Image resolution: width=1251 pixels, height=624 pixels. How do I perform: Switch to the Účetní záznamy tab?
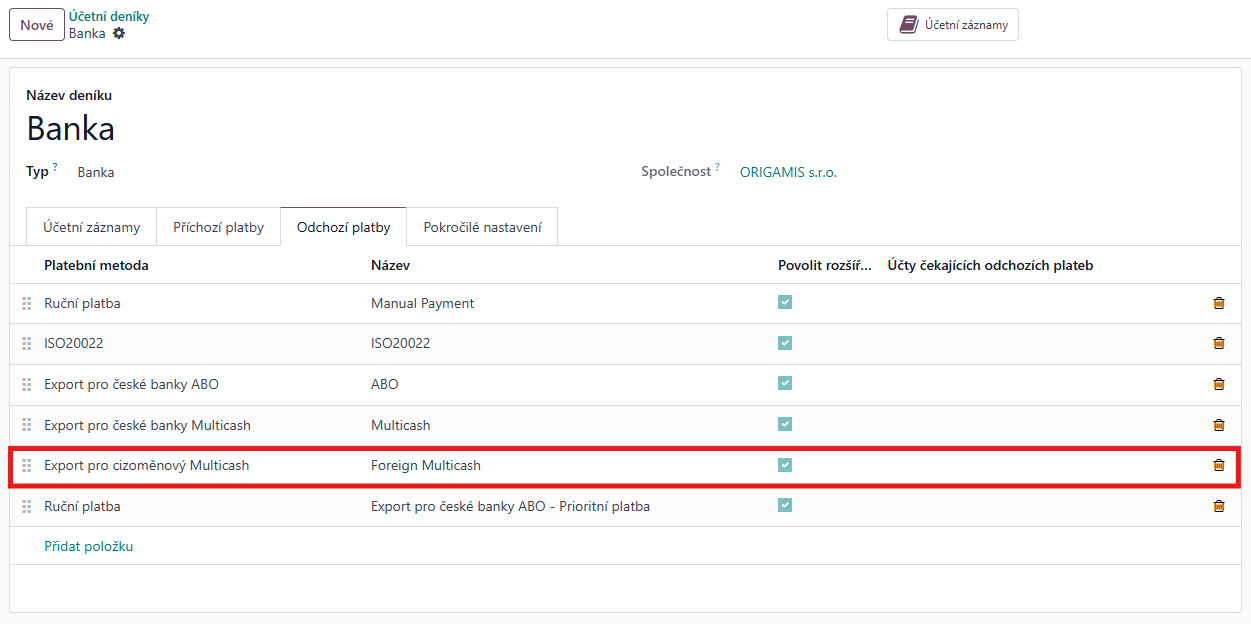tap(91, 227)
